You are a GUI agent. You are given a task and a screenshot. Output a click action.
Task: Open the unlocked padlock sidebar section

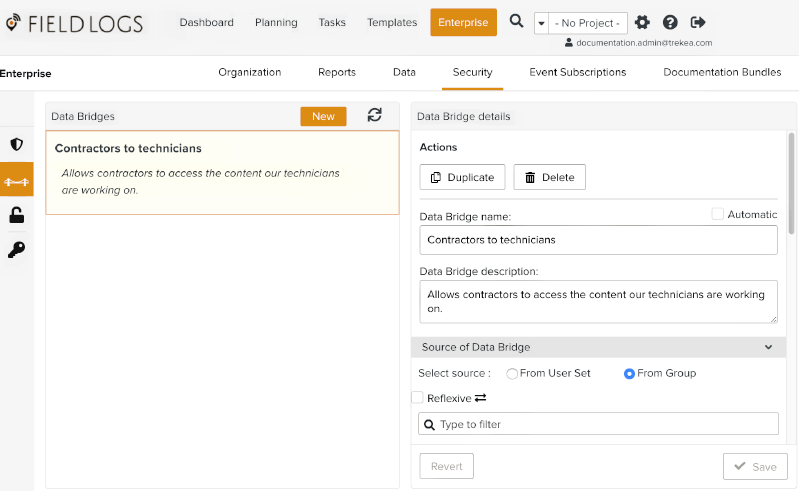pyautogui.click(x=16, y=215)
